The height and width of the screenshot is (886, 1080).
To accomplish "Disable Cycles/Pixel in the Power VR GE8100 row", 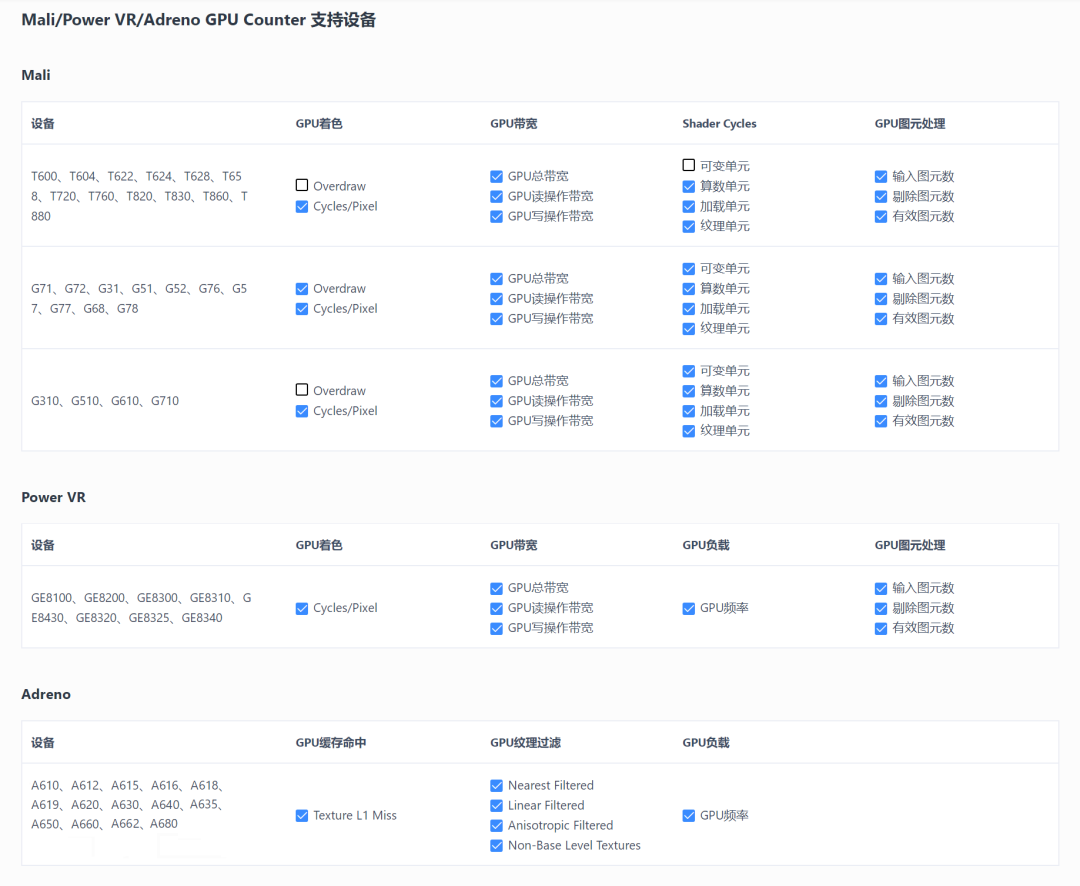I will pyautogui.click(x=301, y=607).
